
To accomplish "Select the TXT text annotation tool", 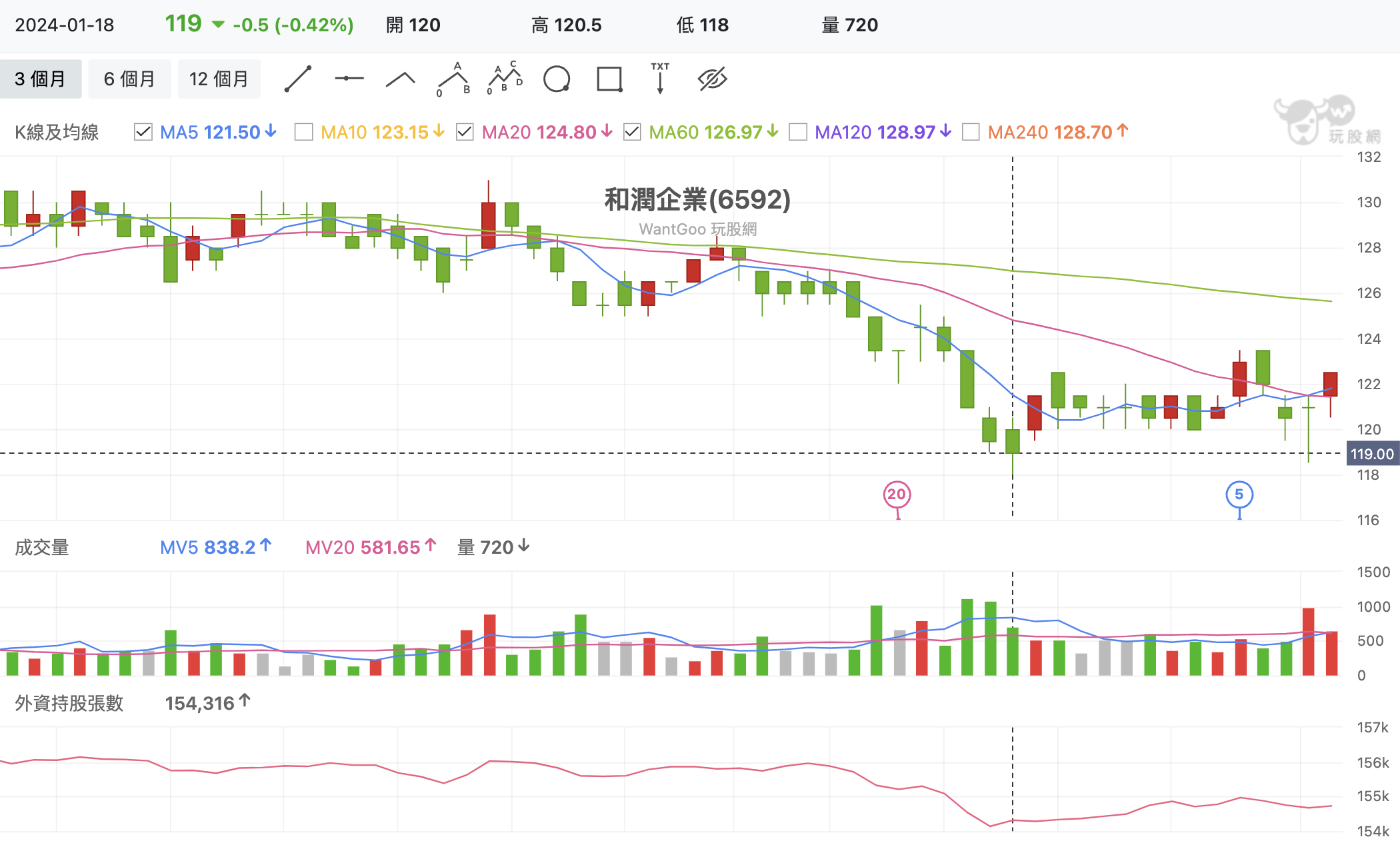I will coord(660,79).
